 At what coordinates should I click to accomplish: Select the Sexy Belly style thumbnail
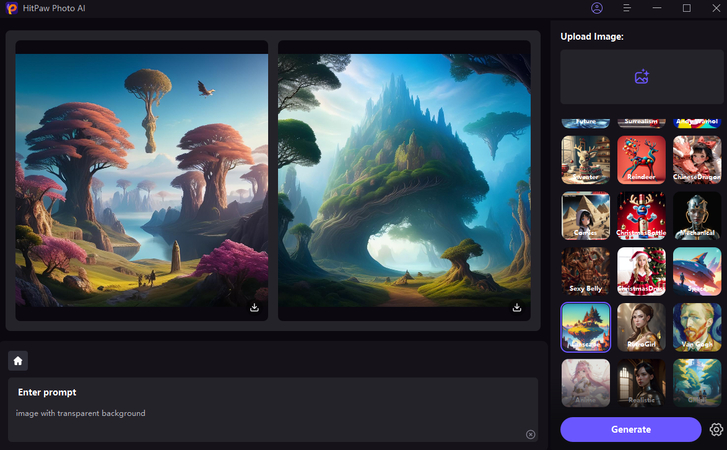pyautogui.click(x=586, y=271)
